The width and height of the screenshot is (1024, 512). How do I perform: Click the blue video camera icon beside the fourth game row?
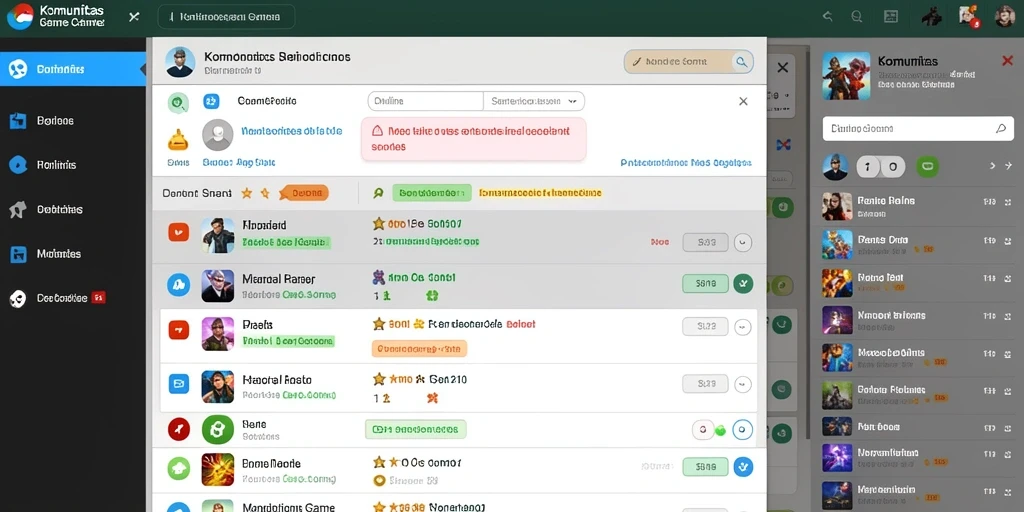point(178,383)
